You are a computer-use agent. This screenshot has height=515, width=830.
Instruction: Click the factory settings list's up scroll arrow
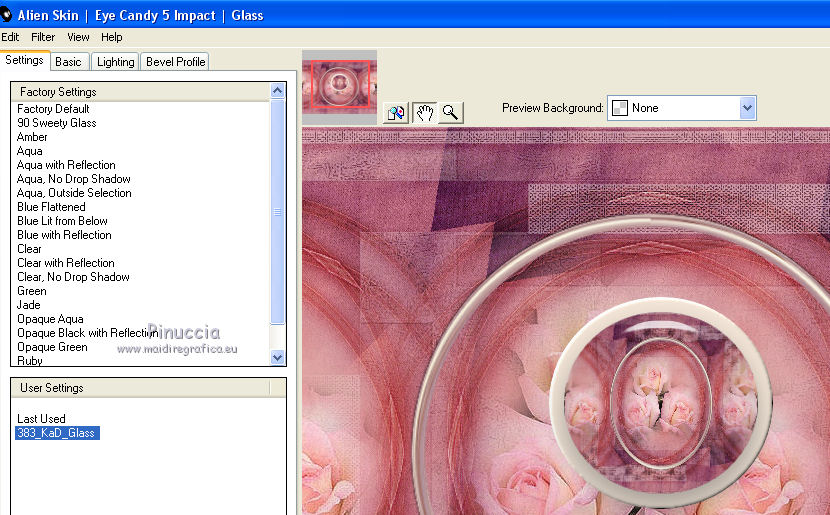(277, 91)
